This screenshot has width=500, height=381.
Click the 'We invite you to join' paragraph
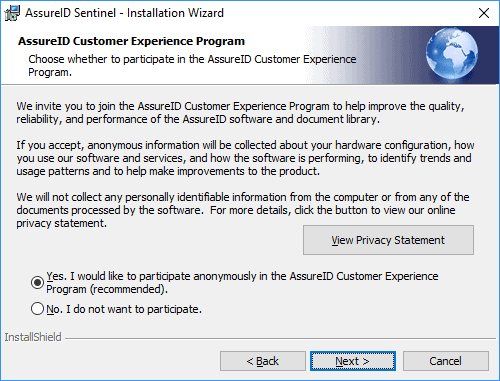click(240, 113)
